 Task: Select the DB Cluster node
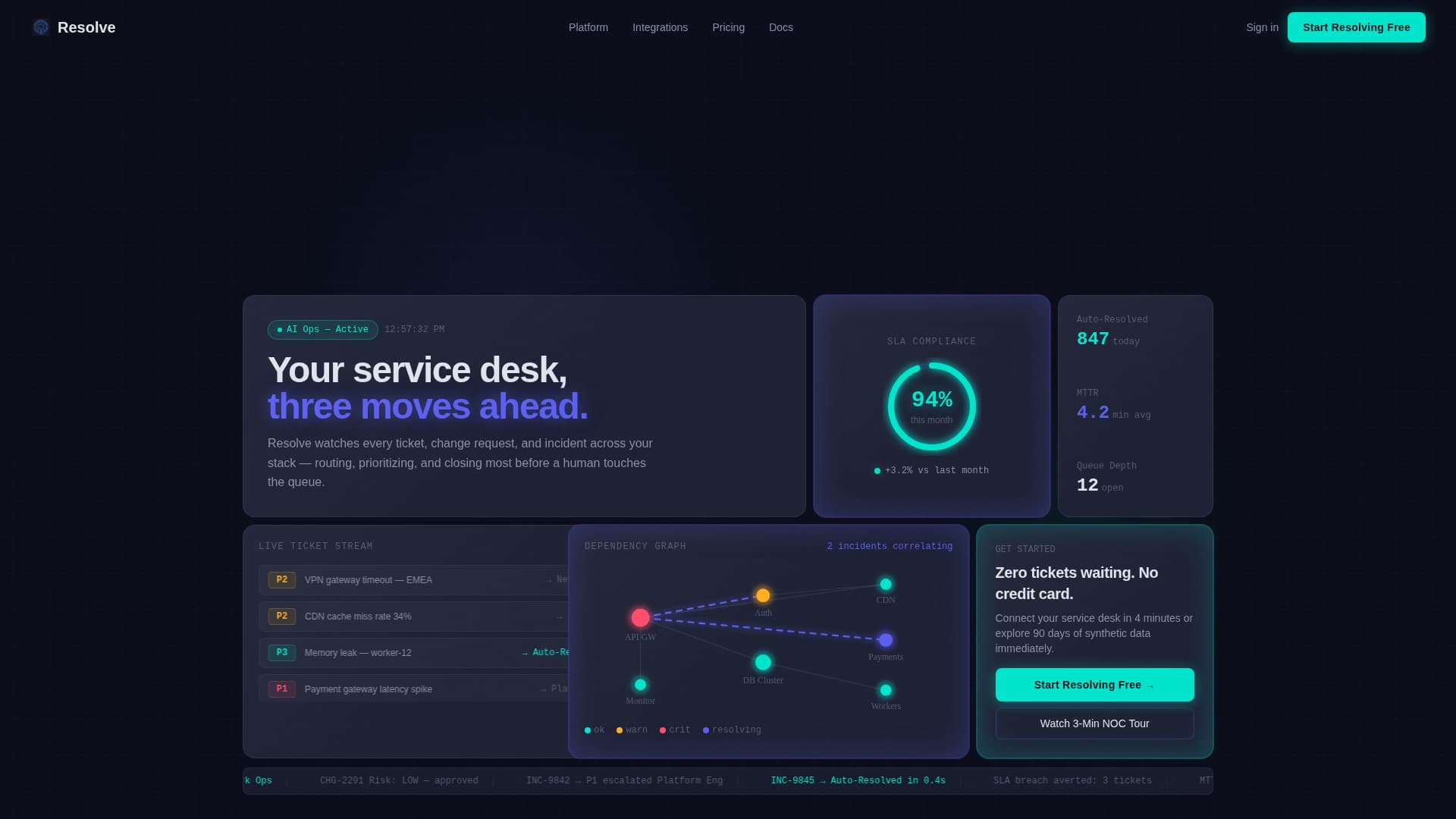(x=763, y=662)
